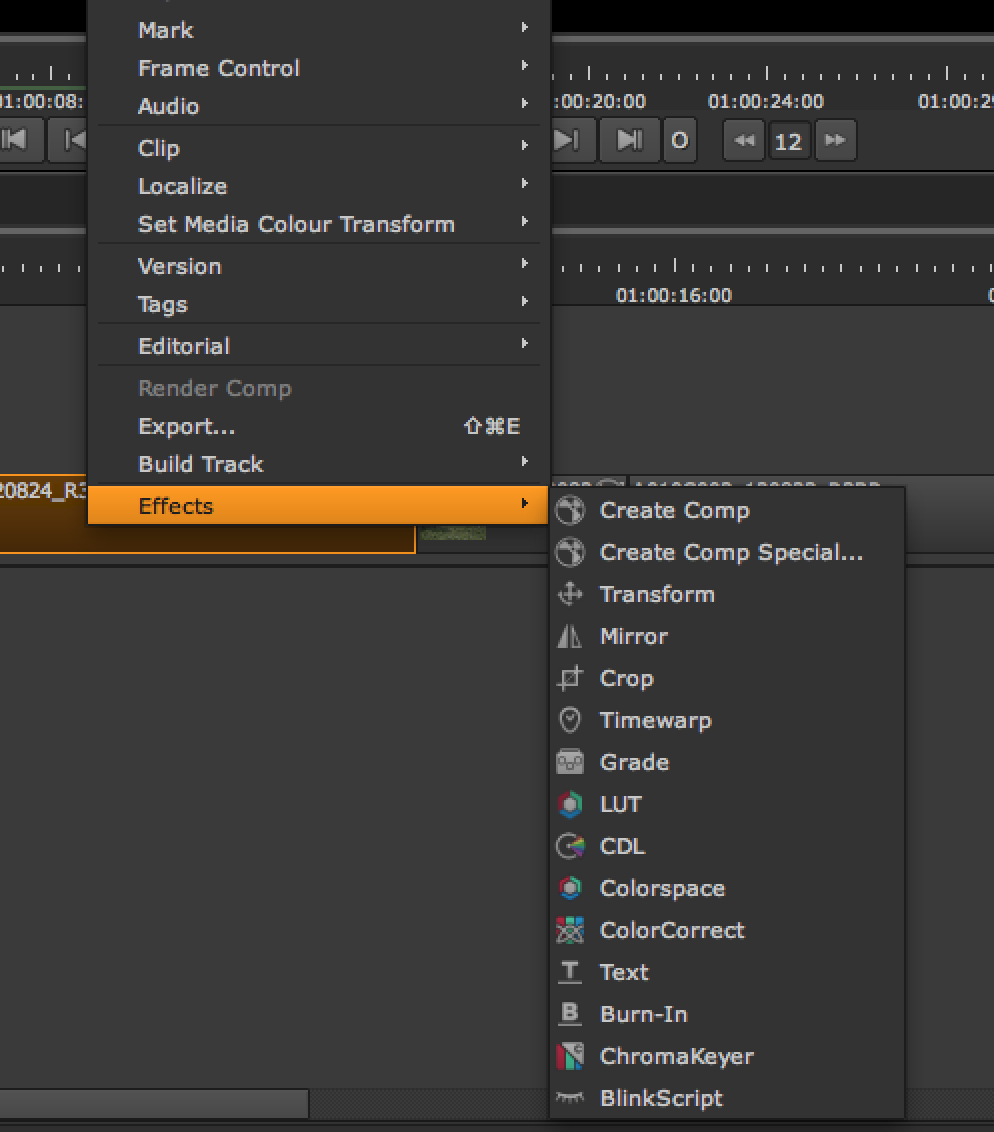Apply a Grade effect

pos(633,762)
